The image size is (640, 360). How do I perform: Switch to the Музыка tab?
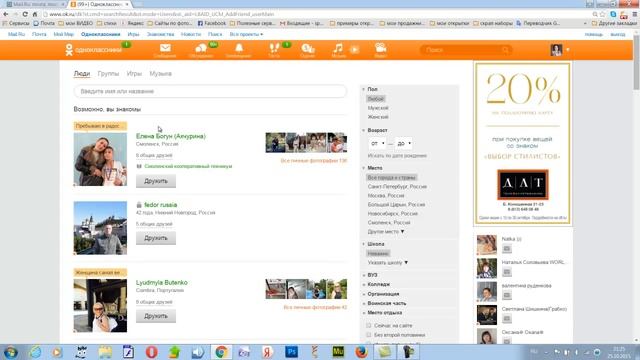160,73
